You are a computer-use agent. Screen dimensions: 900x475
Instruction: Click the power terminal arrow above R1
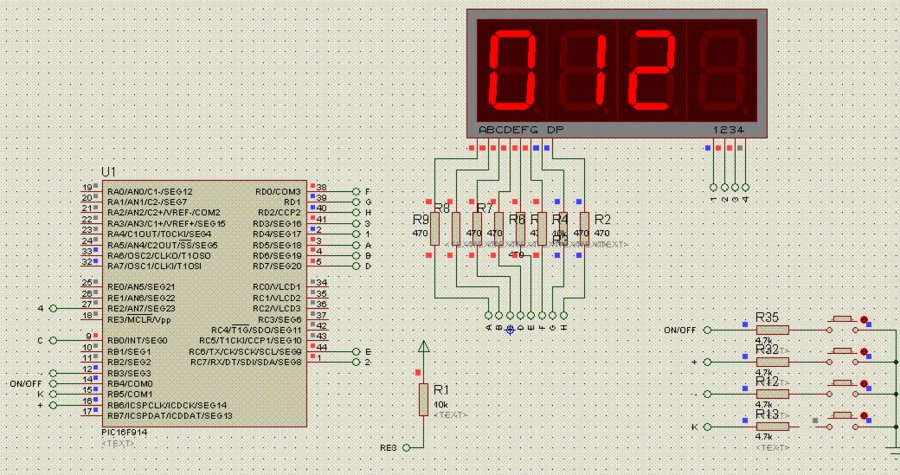(424, 348)
